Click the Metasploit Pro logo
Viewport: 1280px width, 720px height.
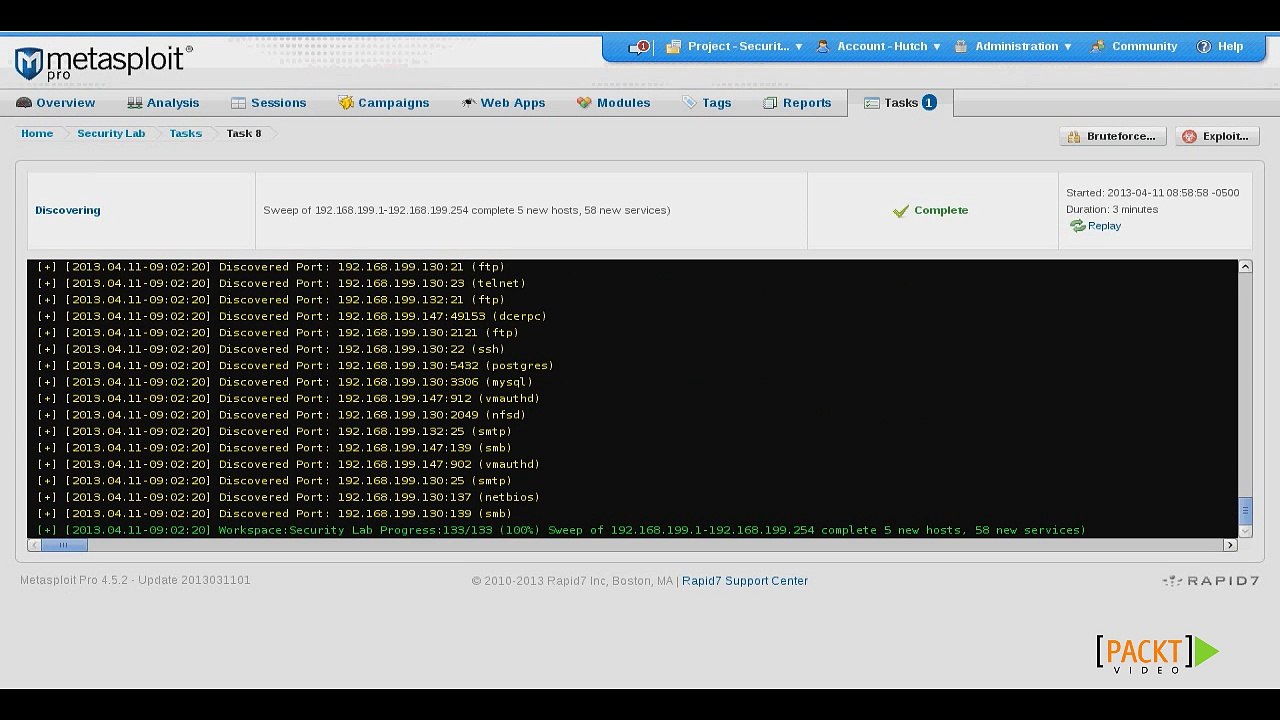103,62
